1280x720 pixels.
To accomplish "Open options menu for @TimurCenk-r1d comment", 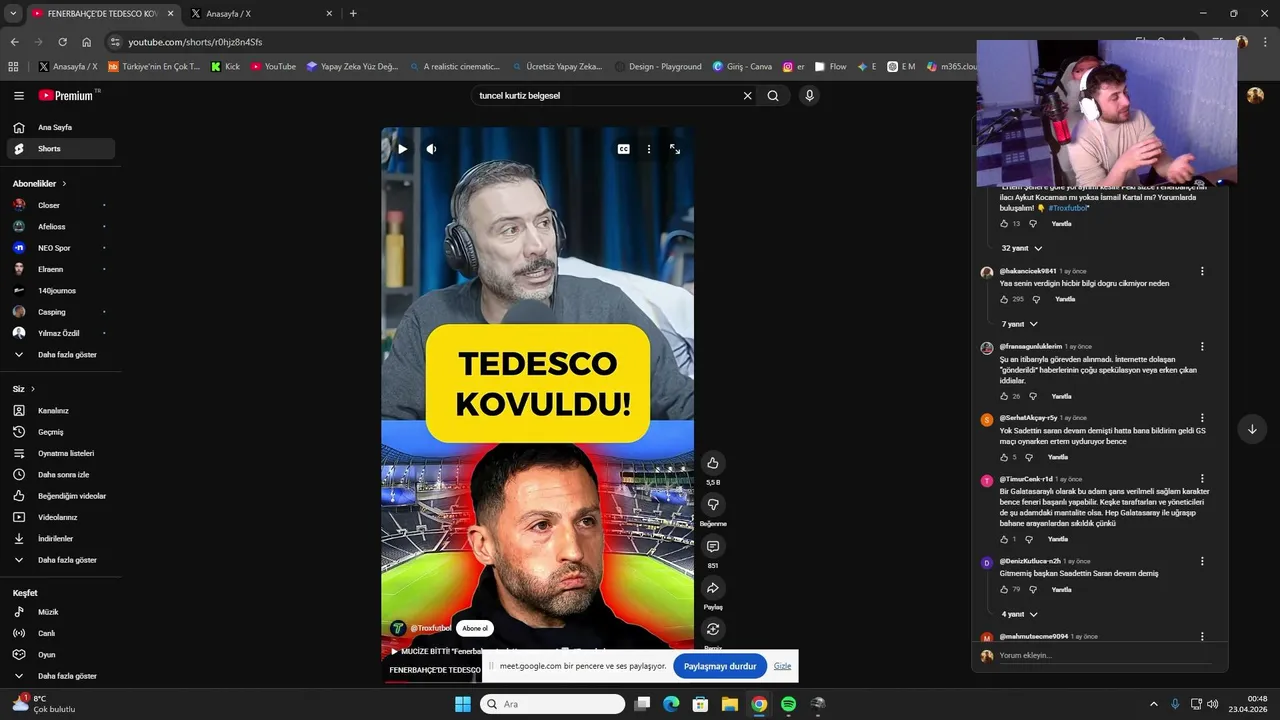I will pyautogui.click(x=1202, y=479).
